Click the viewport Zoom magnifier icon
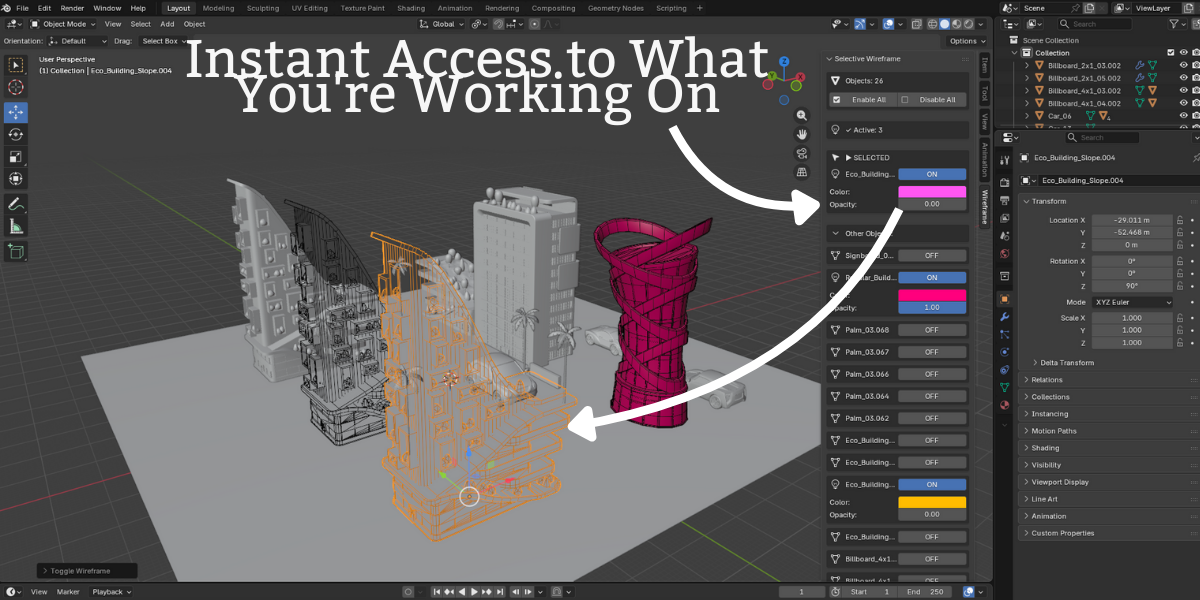Viewport: 1200px width, 600px height. pos(802,114)
